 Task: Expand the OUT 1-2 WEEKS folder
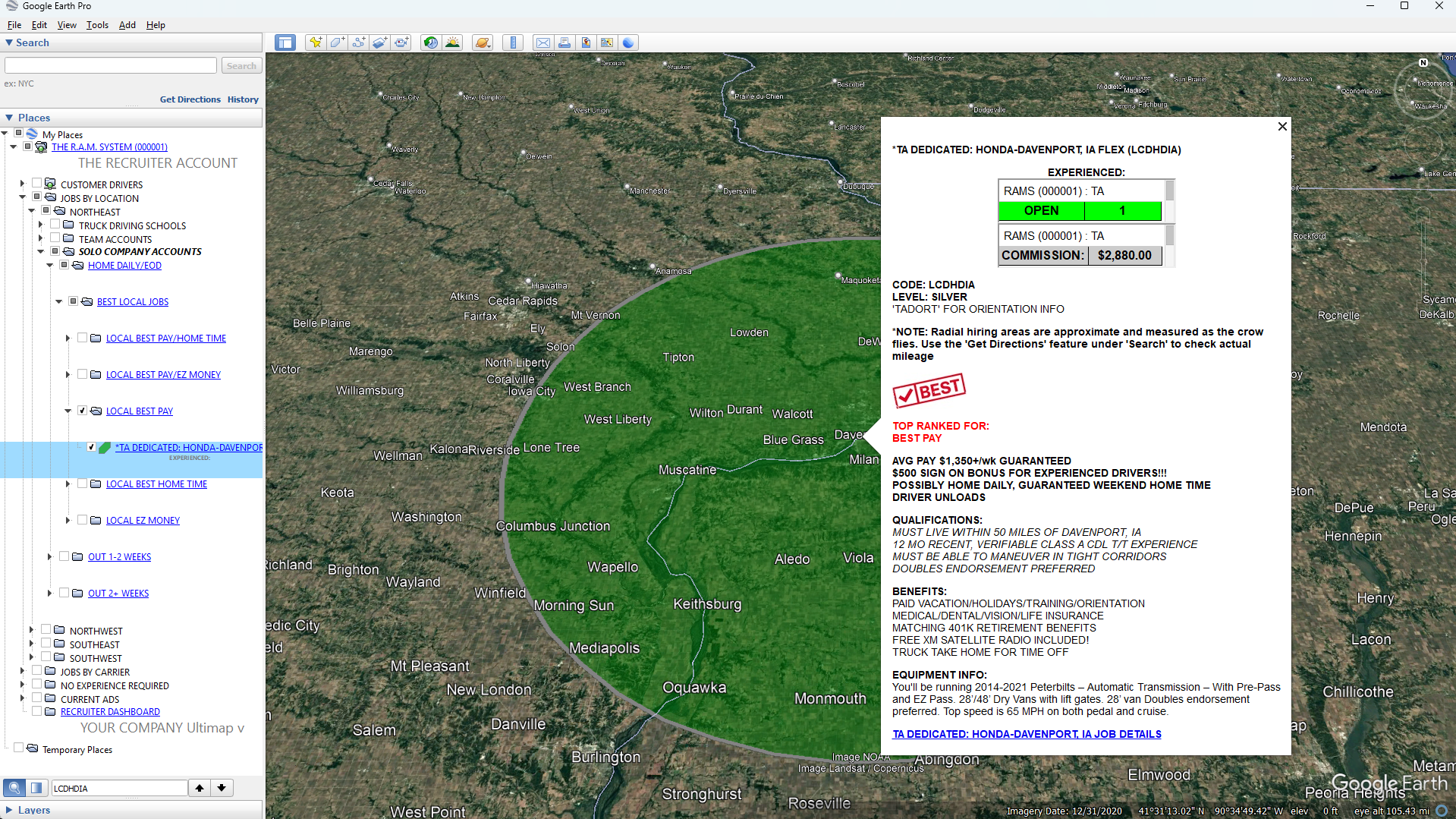point(50,556)
